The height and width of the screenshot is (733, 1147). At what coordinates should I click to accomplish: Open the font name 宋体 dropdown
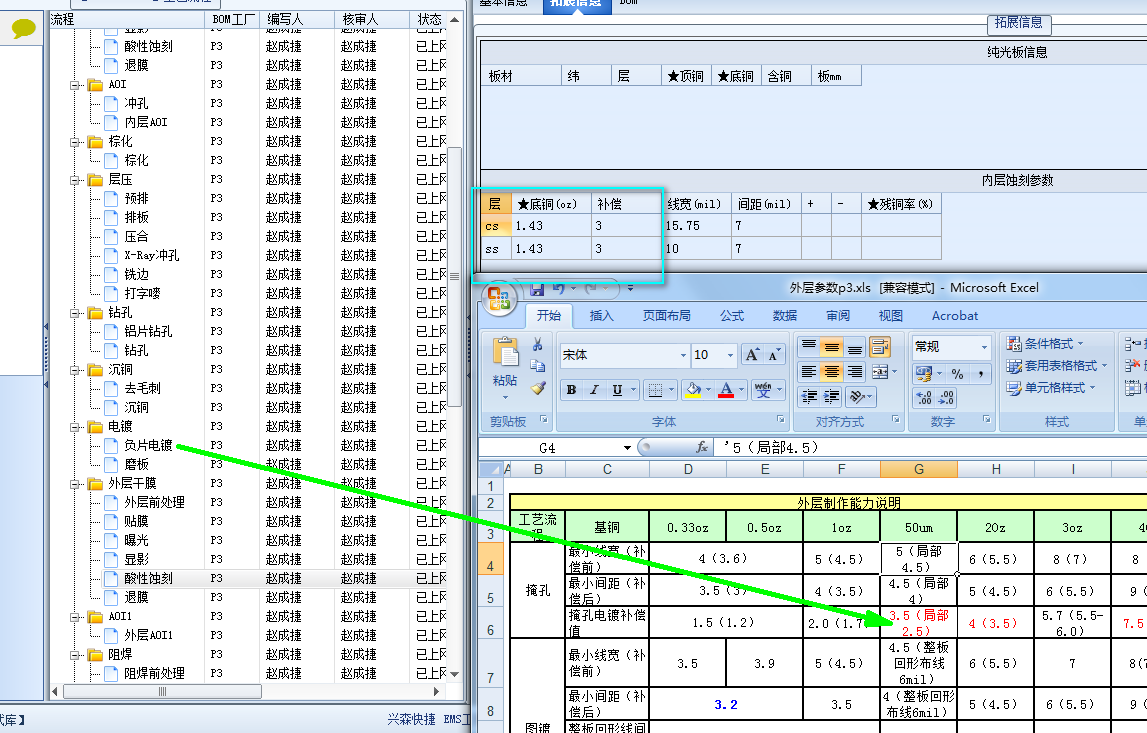[683, 355]
